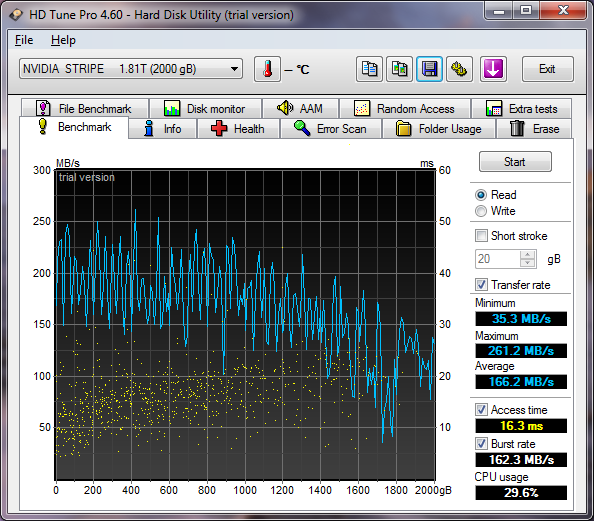Switch to the Random Access tab
Image resolution: width=594 pixels, height=521 pixels.
[x=405, y=109]
